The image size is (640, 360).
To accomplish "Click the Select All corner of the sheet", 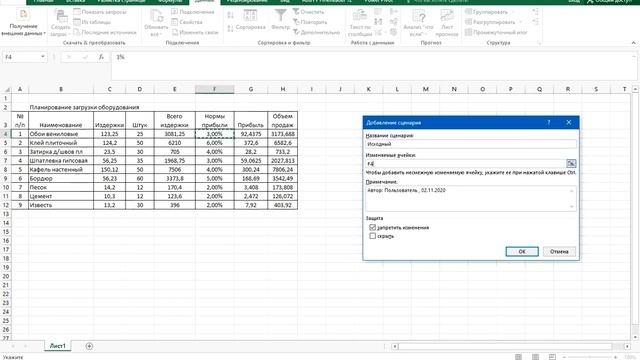I will coord(7,89).
